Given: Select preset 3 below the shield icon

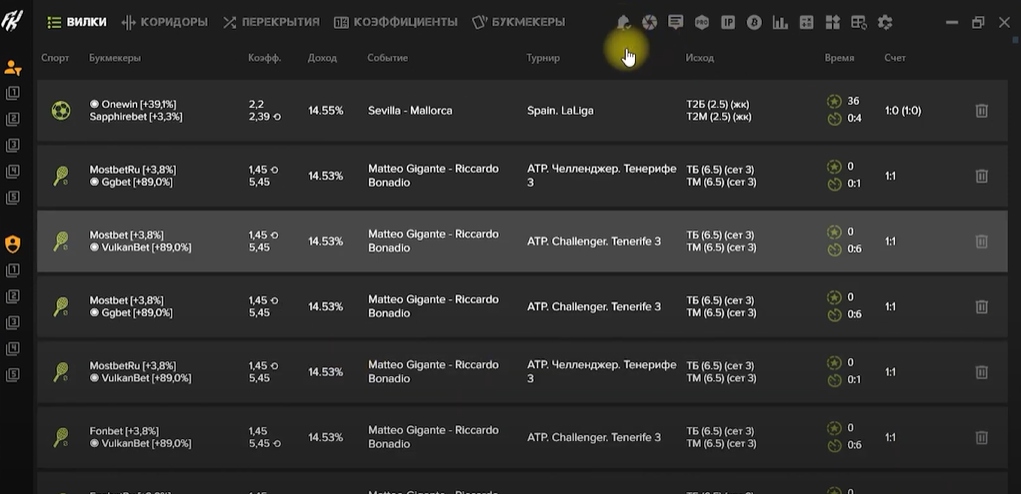Looking at the screenshot, I should pos(12,322).
